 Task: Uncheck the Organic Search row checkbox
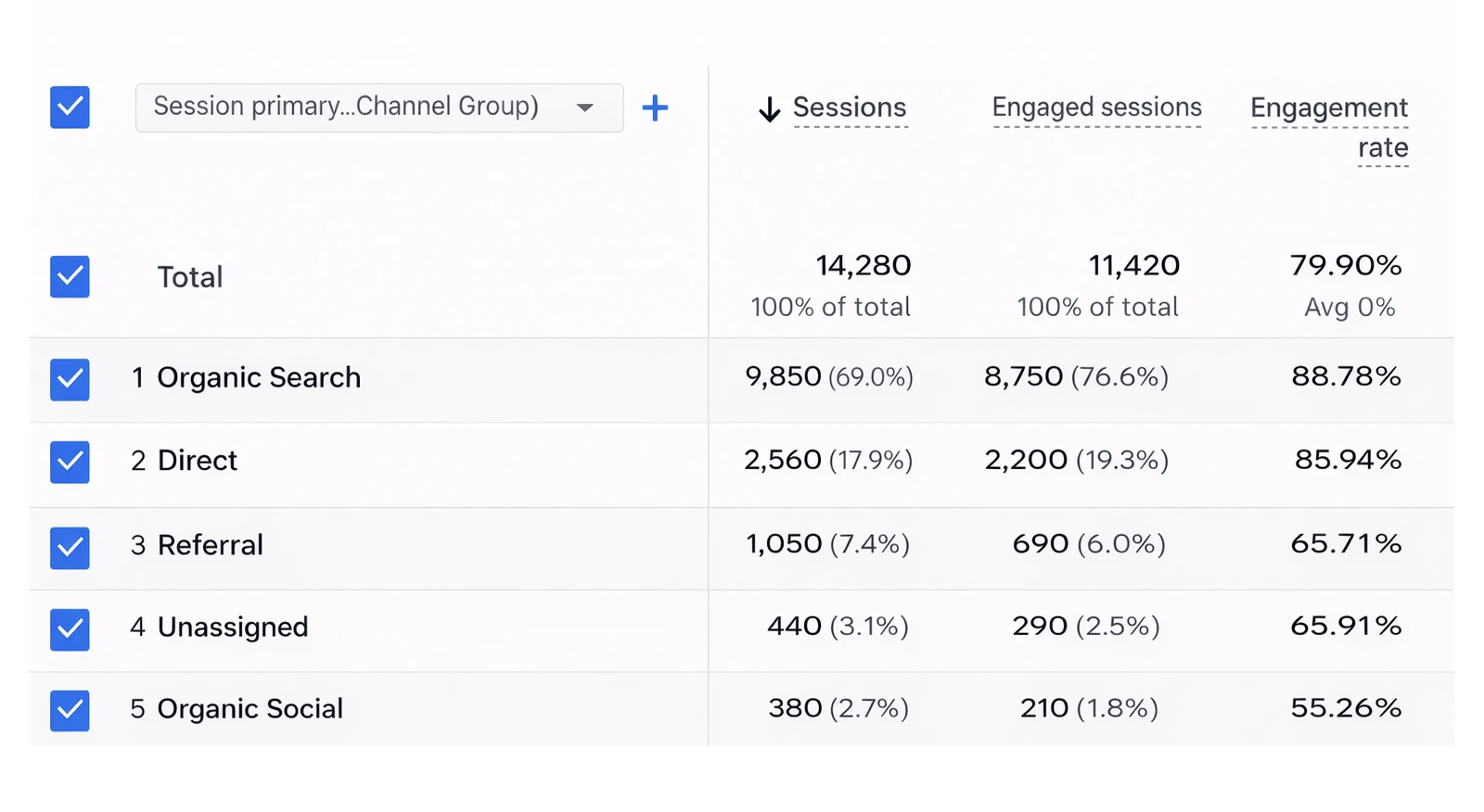(x=70, y=379)
